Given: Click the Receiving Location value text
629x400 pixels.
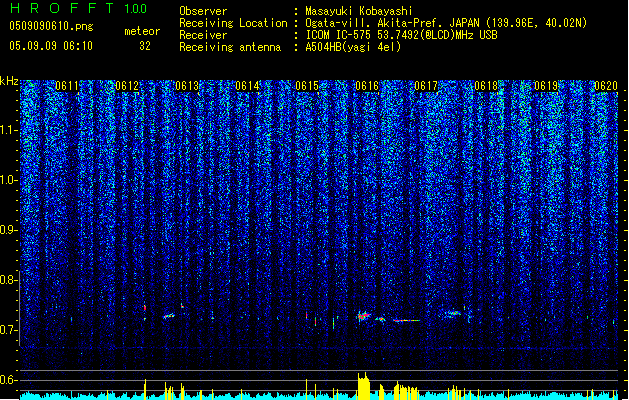Looking at the screenshot, I should click(446, 23).
